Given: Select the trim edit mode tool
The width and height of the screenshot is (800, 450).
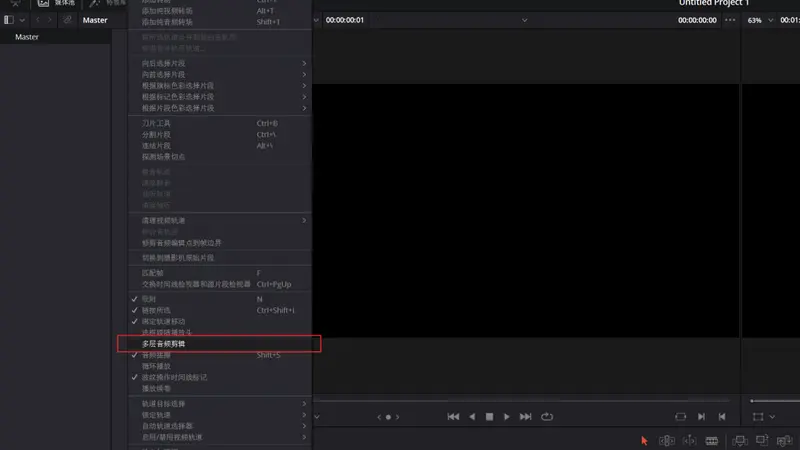Looking at the screenshot, I should coord(666,440).
